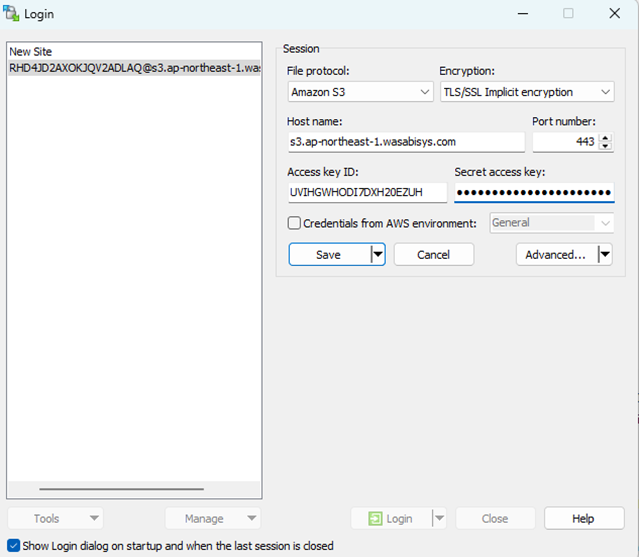Open the General AWS profile dropdown
The width and height of the screenshot is (639, 557).
pos(551,223)
